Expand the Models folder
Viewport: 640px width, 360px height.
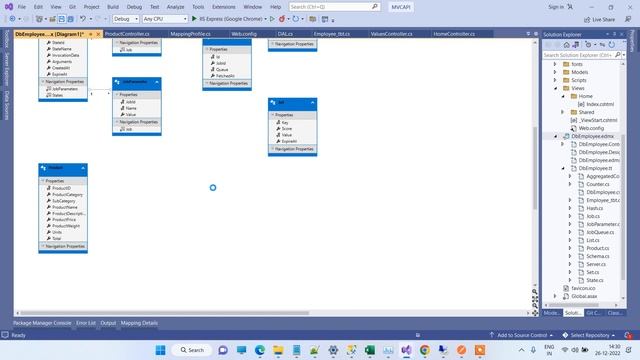coord(555,72)
